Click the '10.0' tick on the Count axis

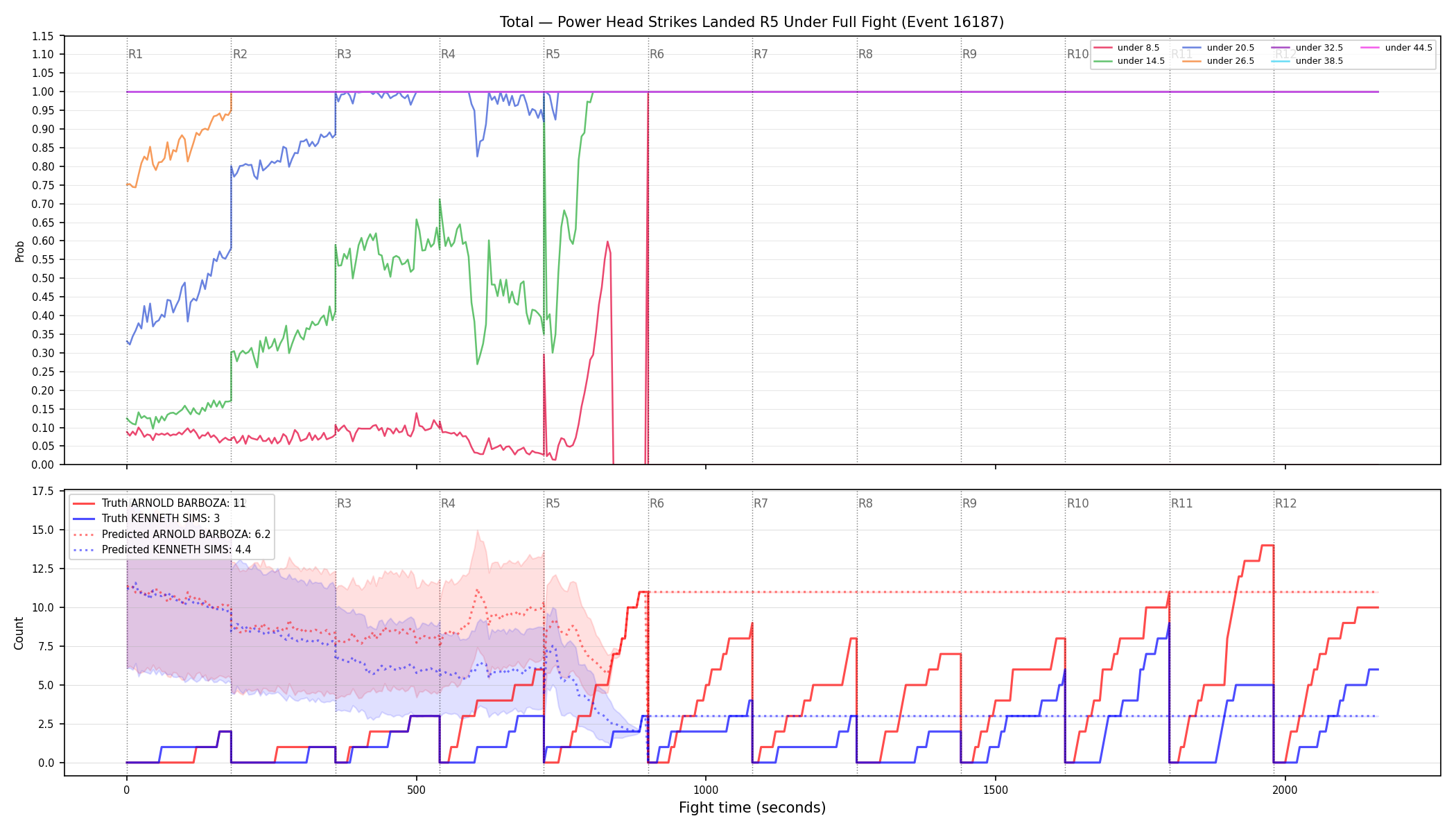click(43, 607)
